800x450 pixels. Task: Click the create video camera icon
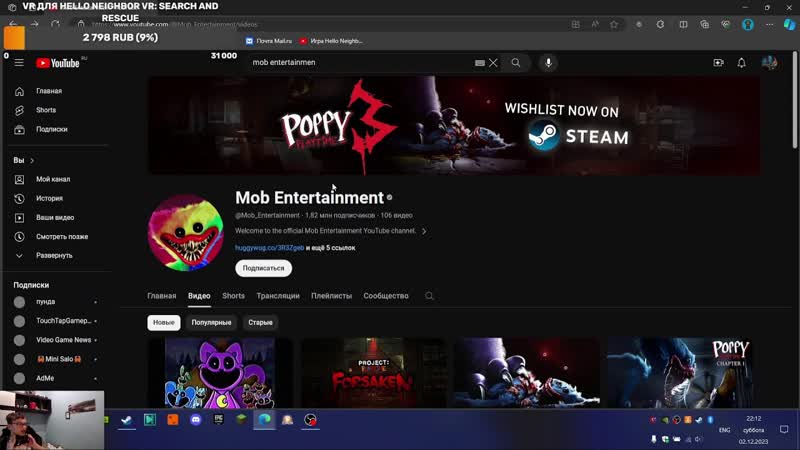pyautogui.click(x=718, y=63)
